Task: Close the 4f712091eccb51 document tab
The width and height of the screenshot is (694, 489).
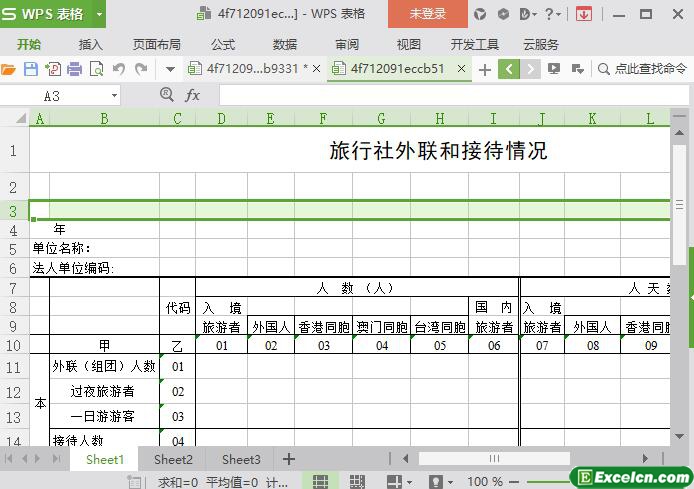Action: click(462, 69)
